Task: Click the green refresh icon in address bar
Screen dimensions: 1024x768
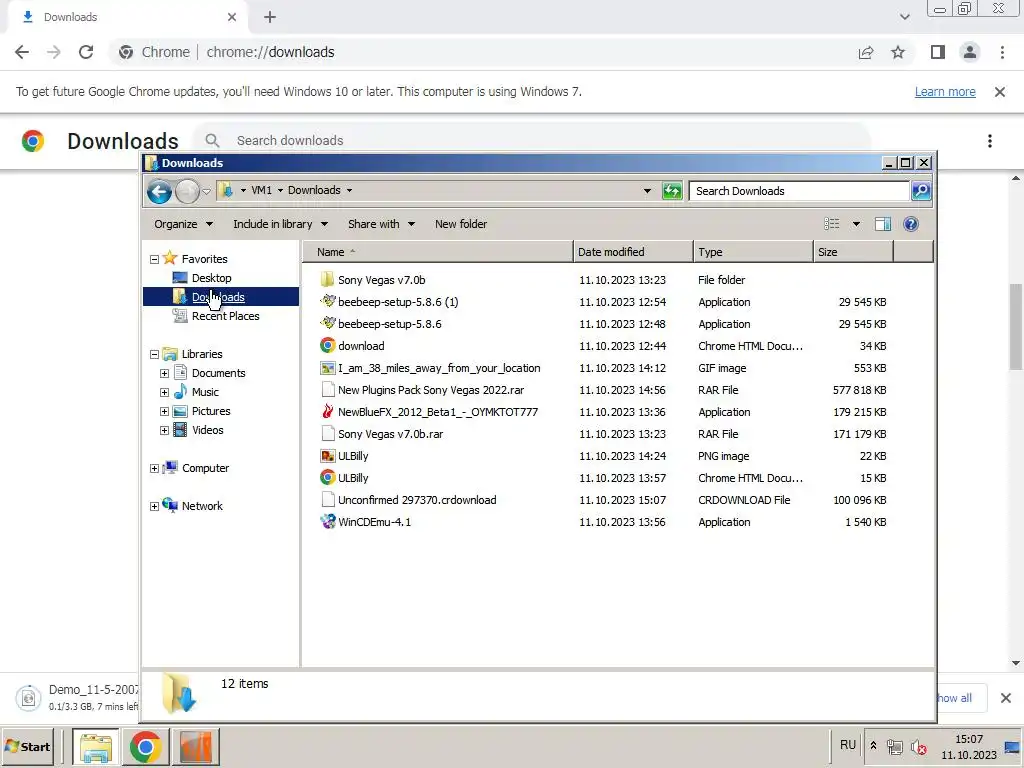Action: (x=672, y=191)
